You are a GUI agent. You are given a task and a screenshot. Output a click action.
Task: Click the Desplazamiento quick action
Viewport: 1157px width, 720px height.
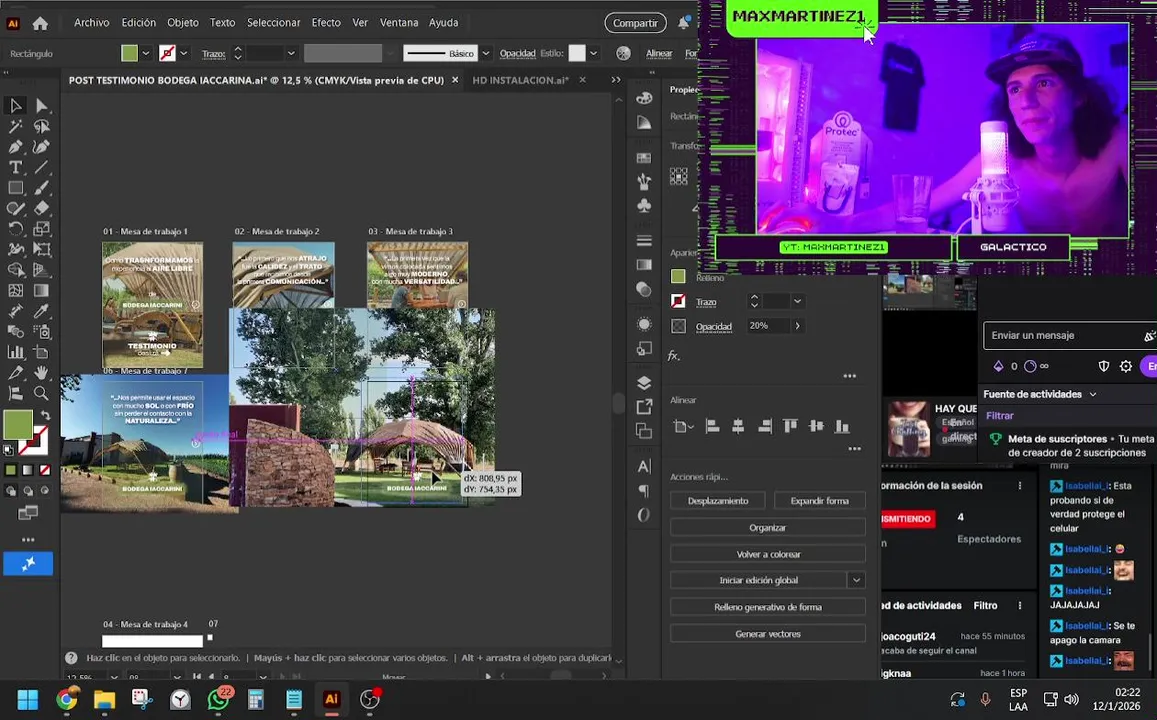[x=718, y=501]
